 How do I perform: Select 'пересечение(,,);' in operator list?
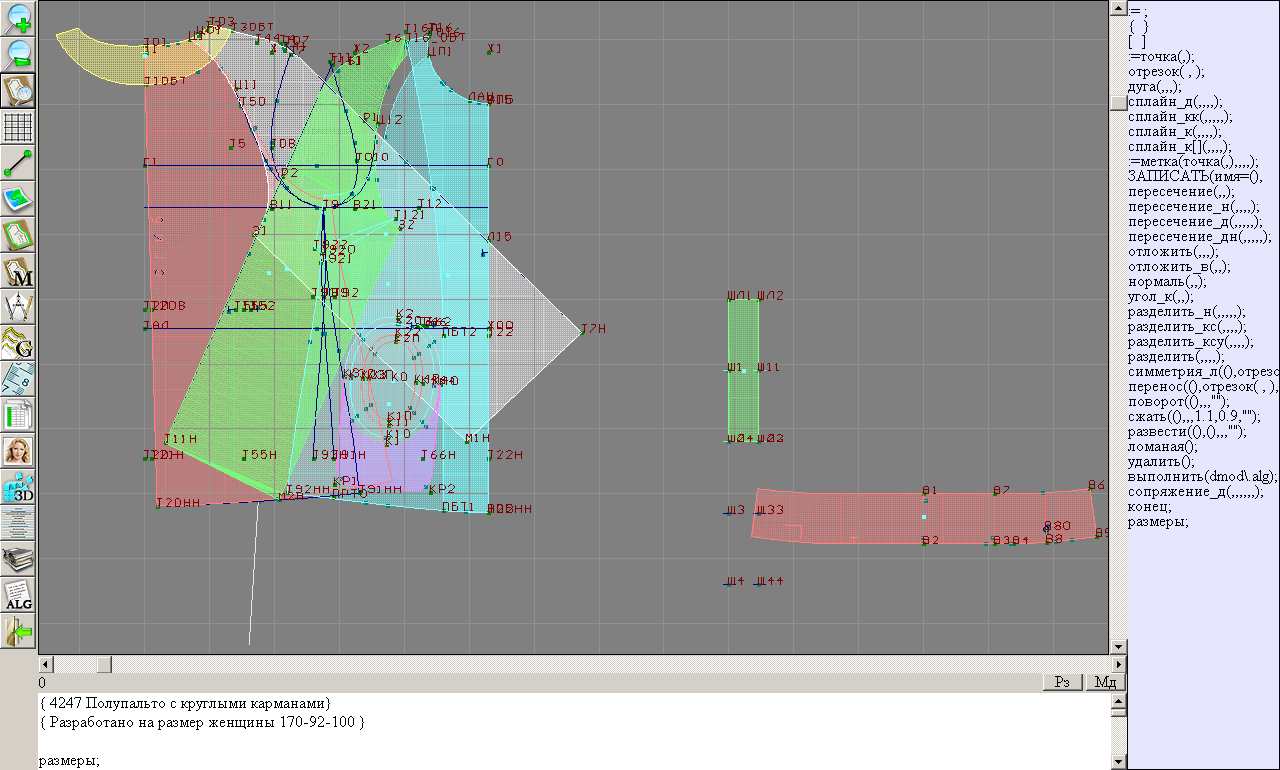(x=1181, y=192)
